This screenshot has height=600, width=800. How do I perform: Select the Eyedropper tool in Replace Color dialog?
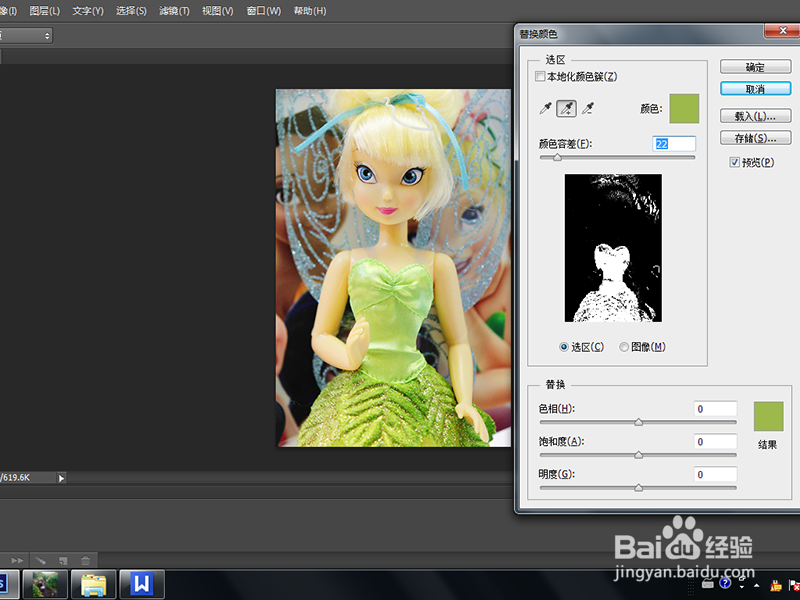(545, 108)
